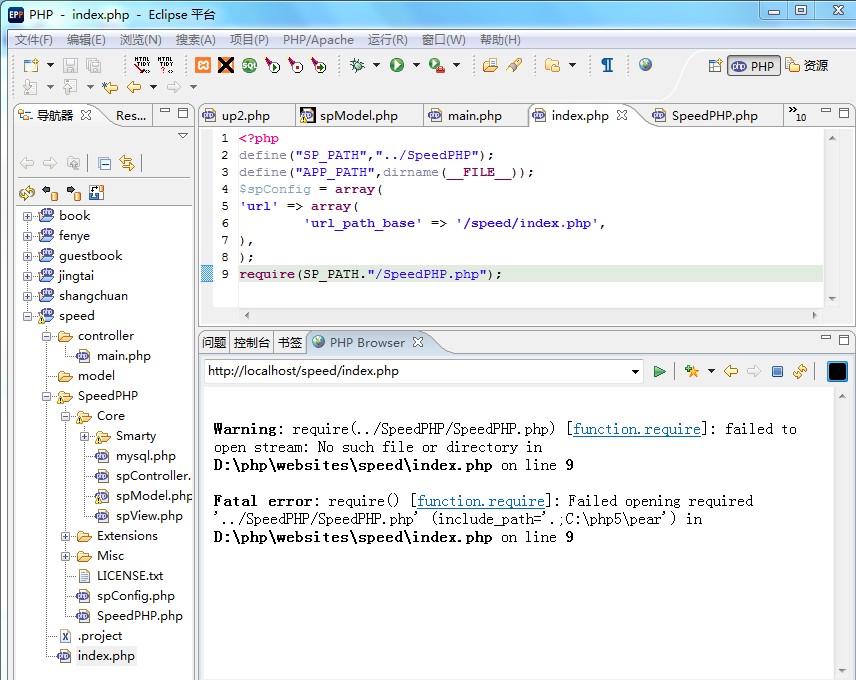This screenshot has height=680, width=856.
Task: Click the editor horizontal scrollbar
Action: point(530,315)
